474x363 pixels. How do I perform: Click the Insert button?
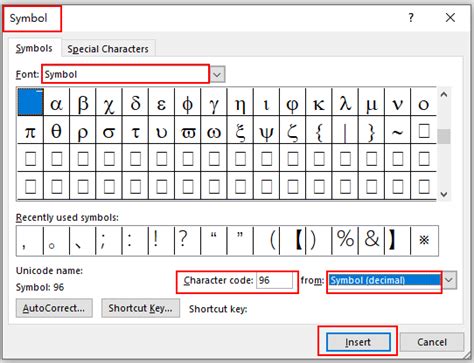click(358, 342)
